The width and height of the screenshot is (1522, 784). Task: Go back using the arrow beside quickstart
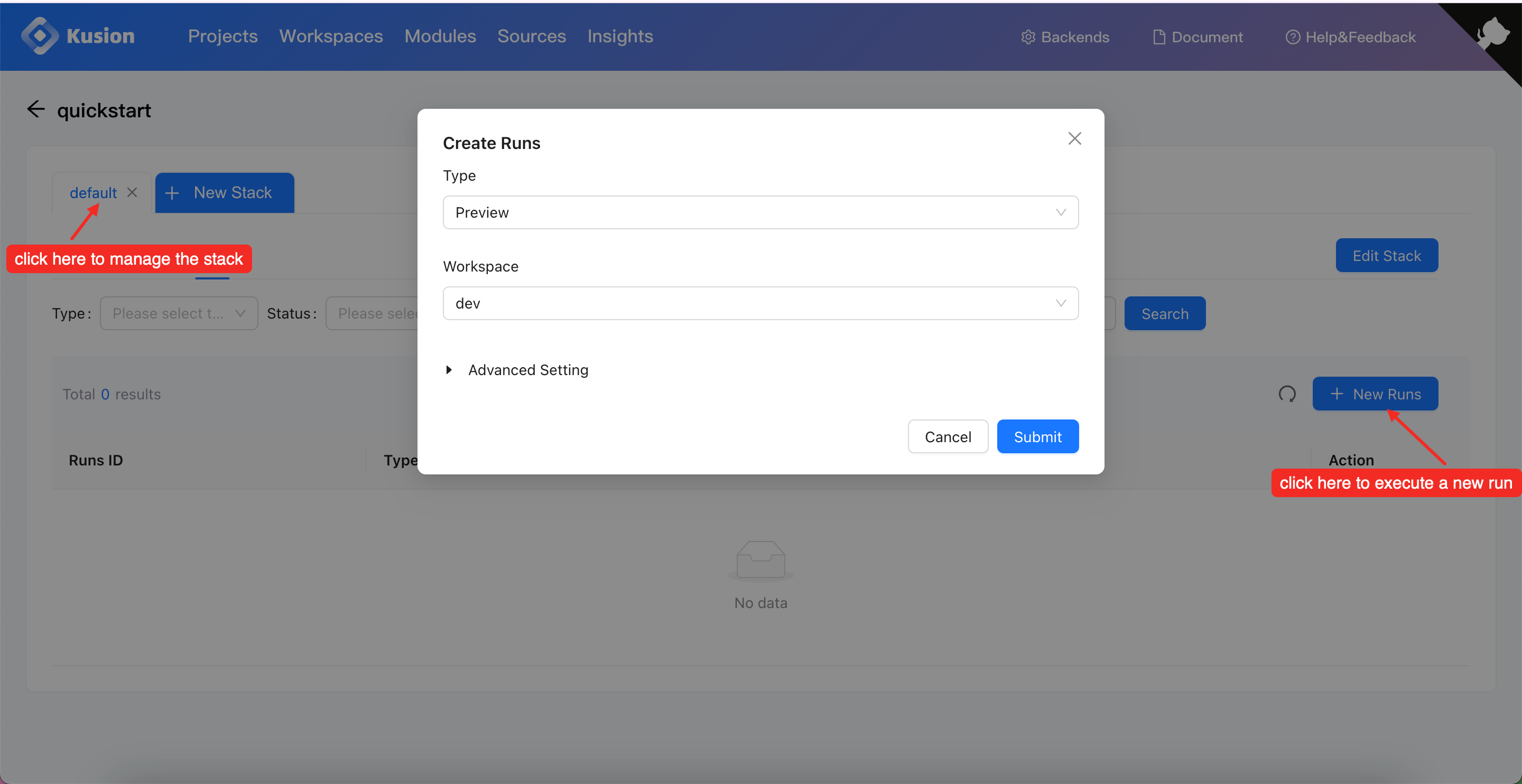(35, 109)
